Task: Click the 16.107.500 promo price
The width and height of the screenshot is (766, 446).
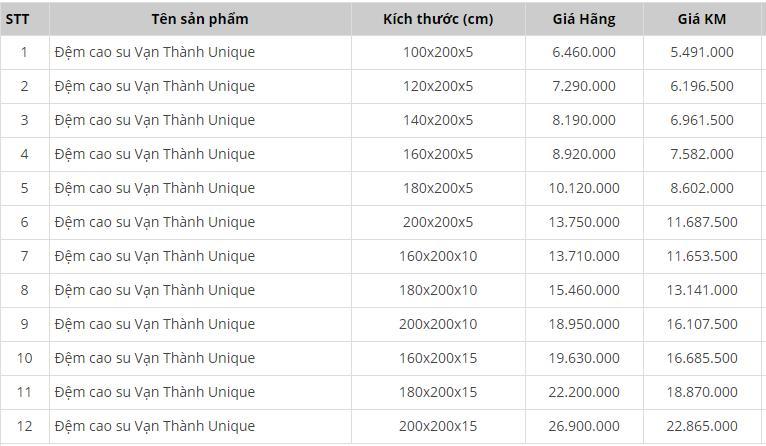Action: 702,324
